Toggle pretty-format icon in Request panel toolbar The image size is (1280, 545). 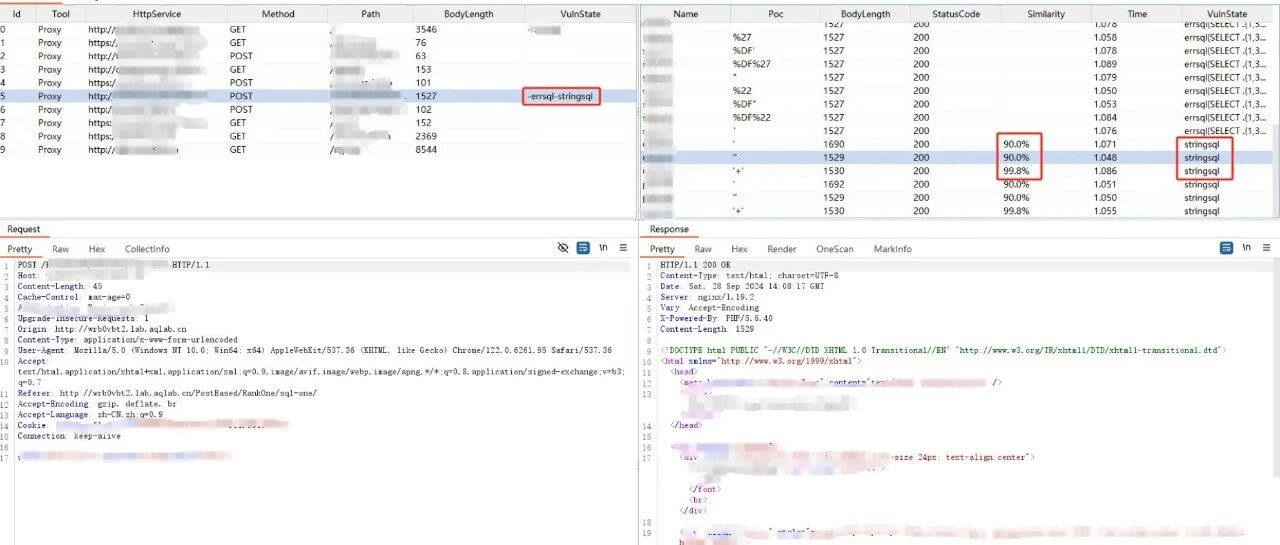pyautogui.click(x=583, y=248)
